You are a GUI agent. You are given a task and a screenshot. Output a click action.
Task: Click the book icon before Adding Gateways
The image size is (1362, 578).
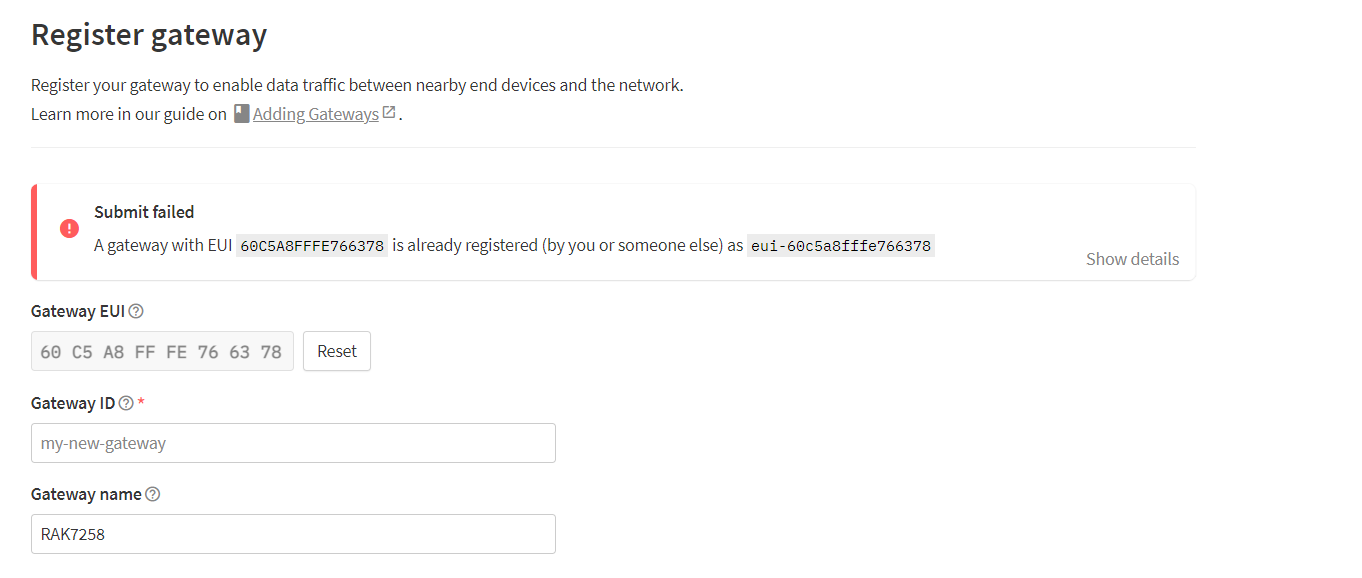point(241,114)
